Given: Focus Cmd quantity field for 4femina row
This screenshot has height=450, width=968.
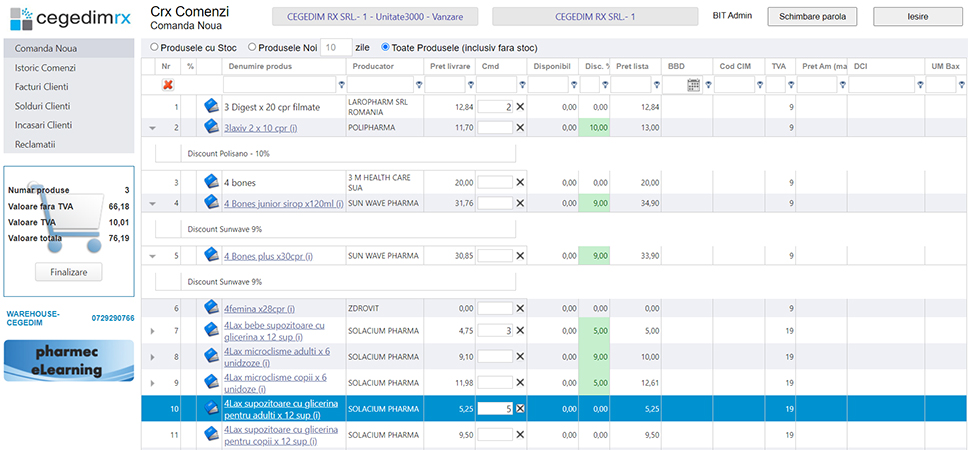Looking at the screenshot, I should (x=494, y=307).
